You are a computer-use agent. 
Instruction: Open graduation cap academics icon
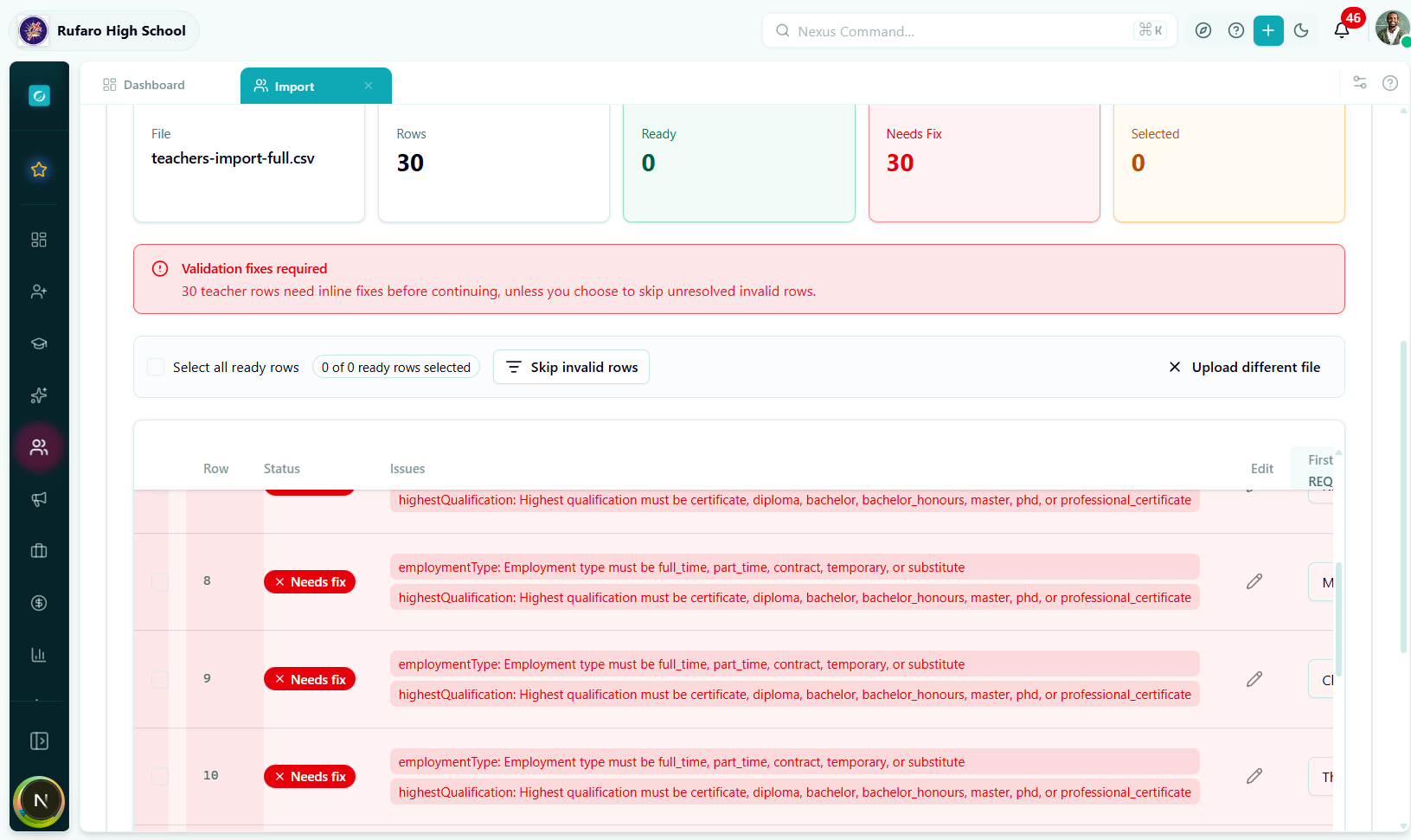point(39,343)
